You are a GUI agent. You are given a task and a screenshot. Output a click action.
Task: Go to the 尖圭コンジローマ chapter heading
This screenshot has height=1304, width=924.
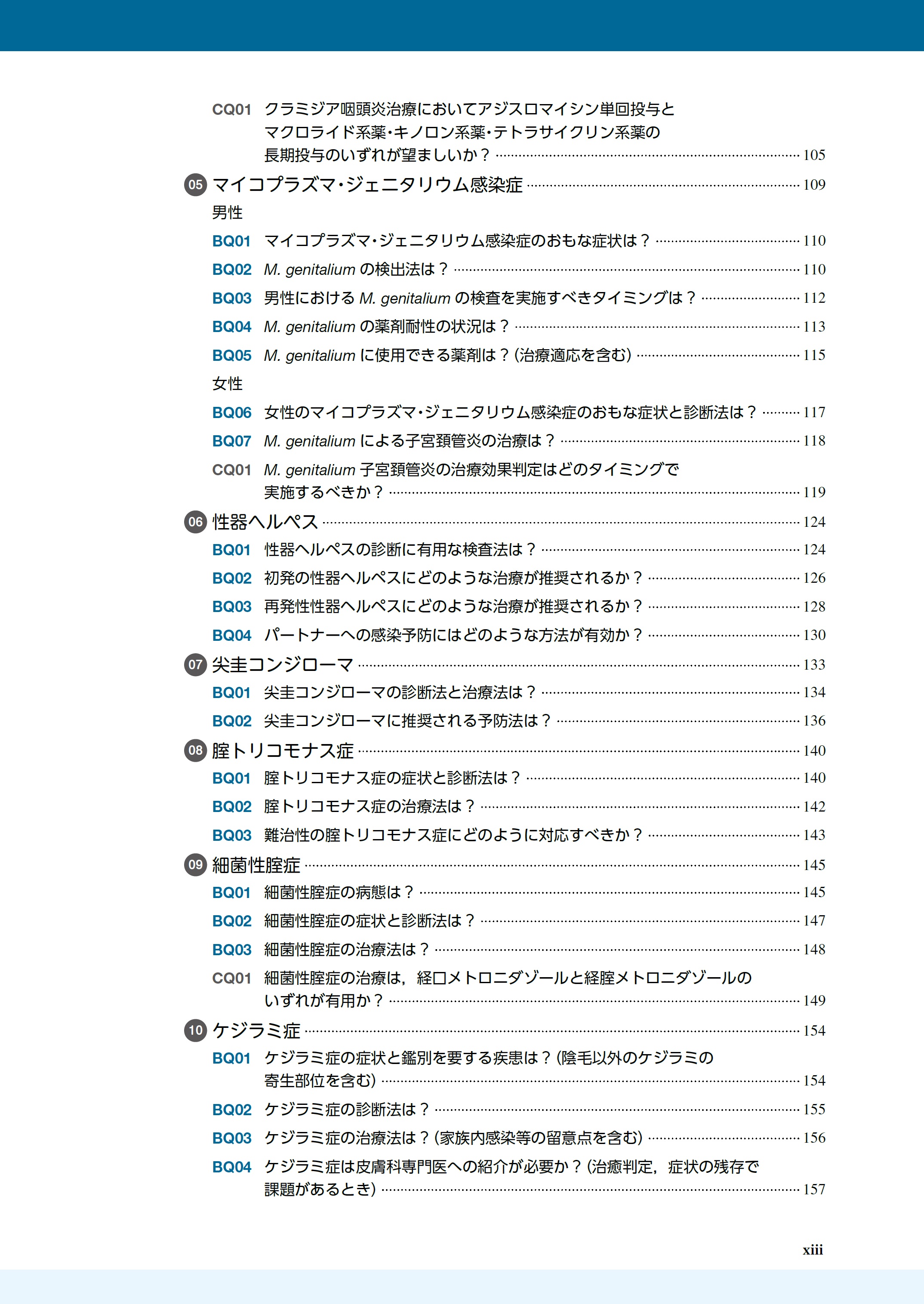[x=283, y=665]
